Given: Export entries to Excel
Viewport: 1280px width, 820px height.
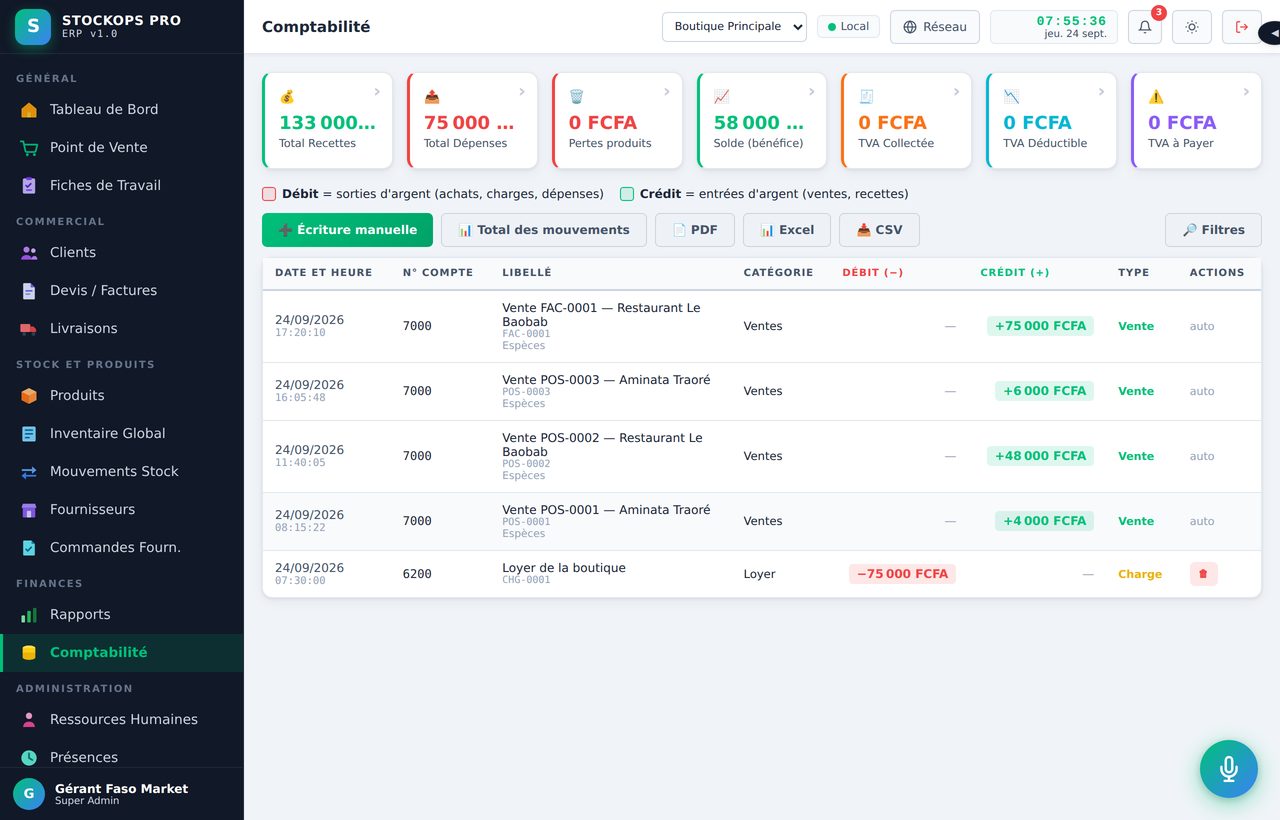Looking at the screenshot, I should click(x=787, y=230).
